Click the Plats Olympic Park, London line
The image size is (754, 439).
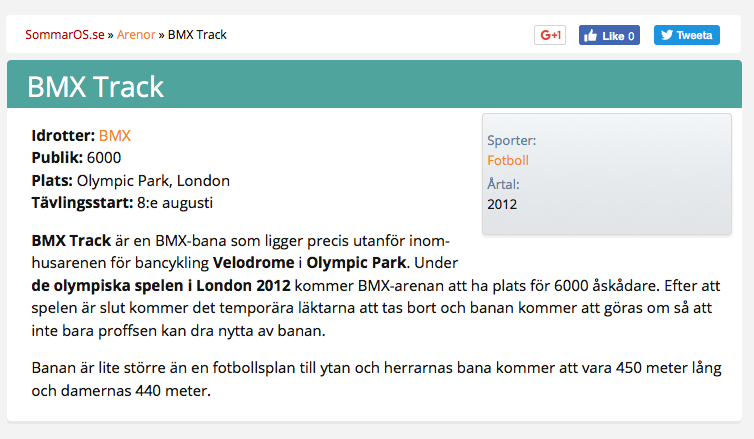pyautogui.click(x=131, y=181)
